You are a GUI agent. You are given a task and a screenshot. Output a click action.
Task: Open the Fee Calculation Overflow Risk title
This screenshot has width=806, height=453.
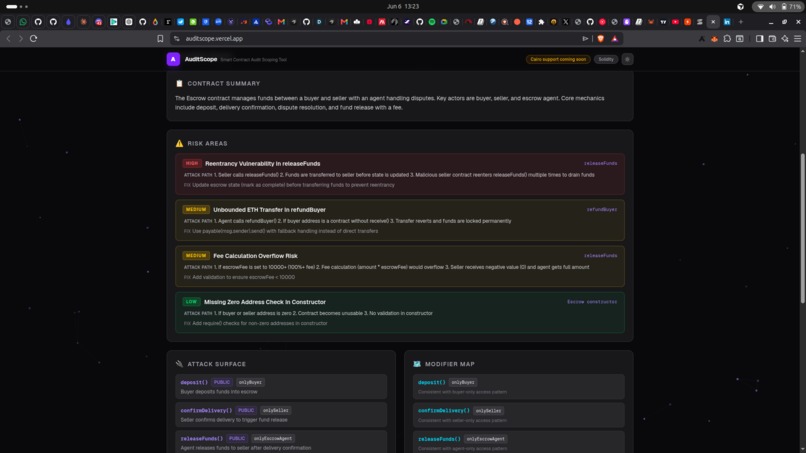pos(255,256)
